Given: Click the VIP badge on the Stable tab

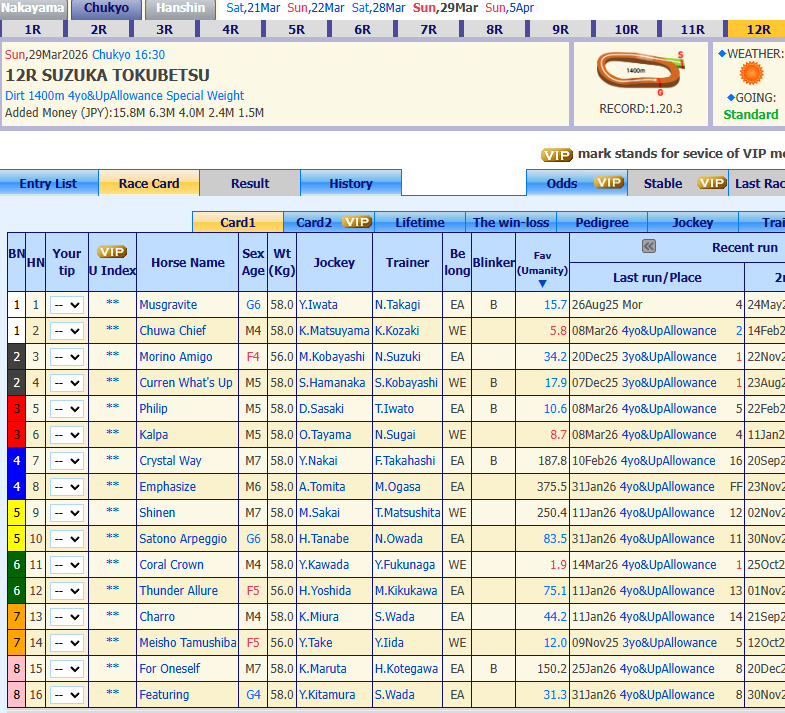Looking at the screenshot, I should click(711, 183).
